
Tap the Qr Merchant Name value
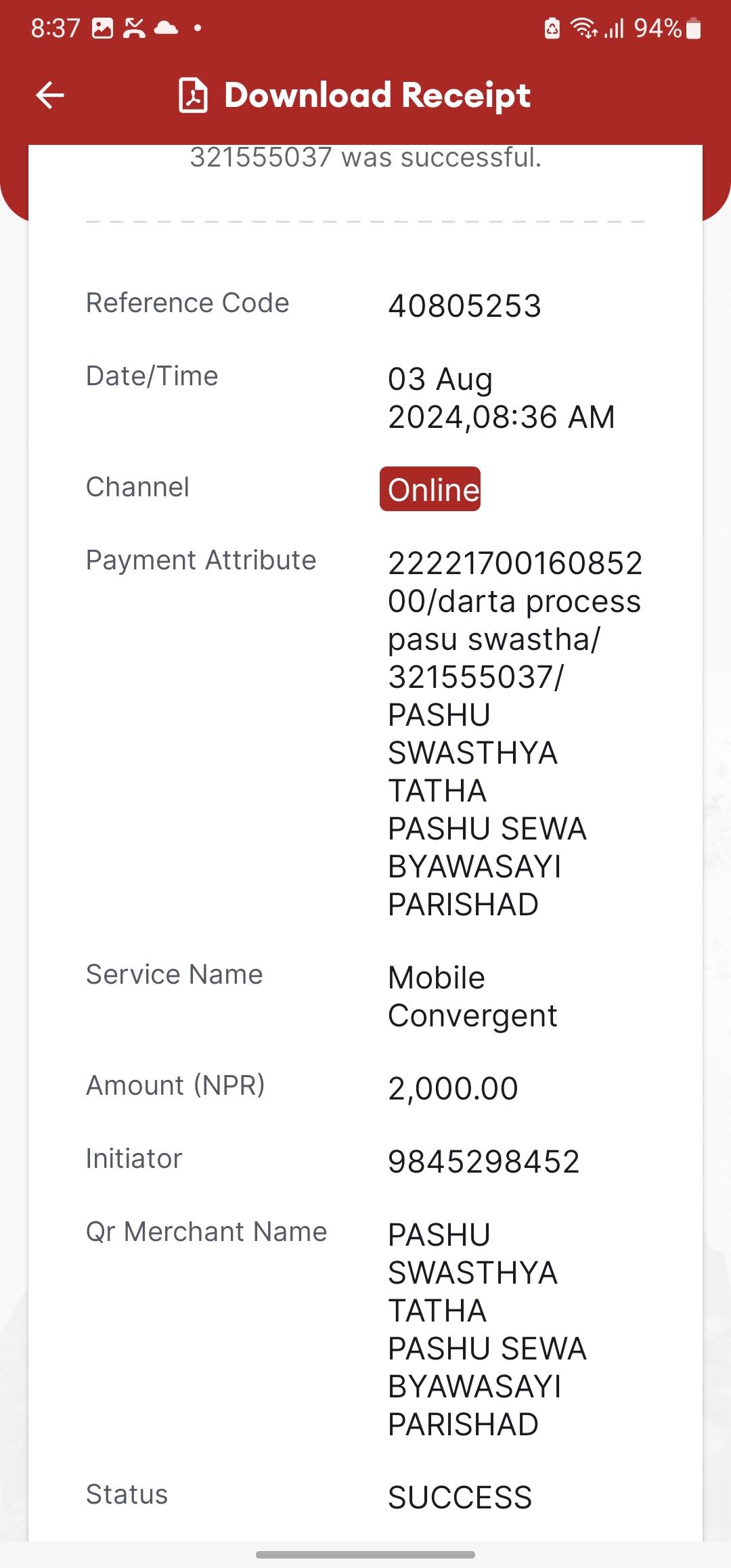[x=487, y=1330]
